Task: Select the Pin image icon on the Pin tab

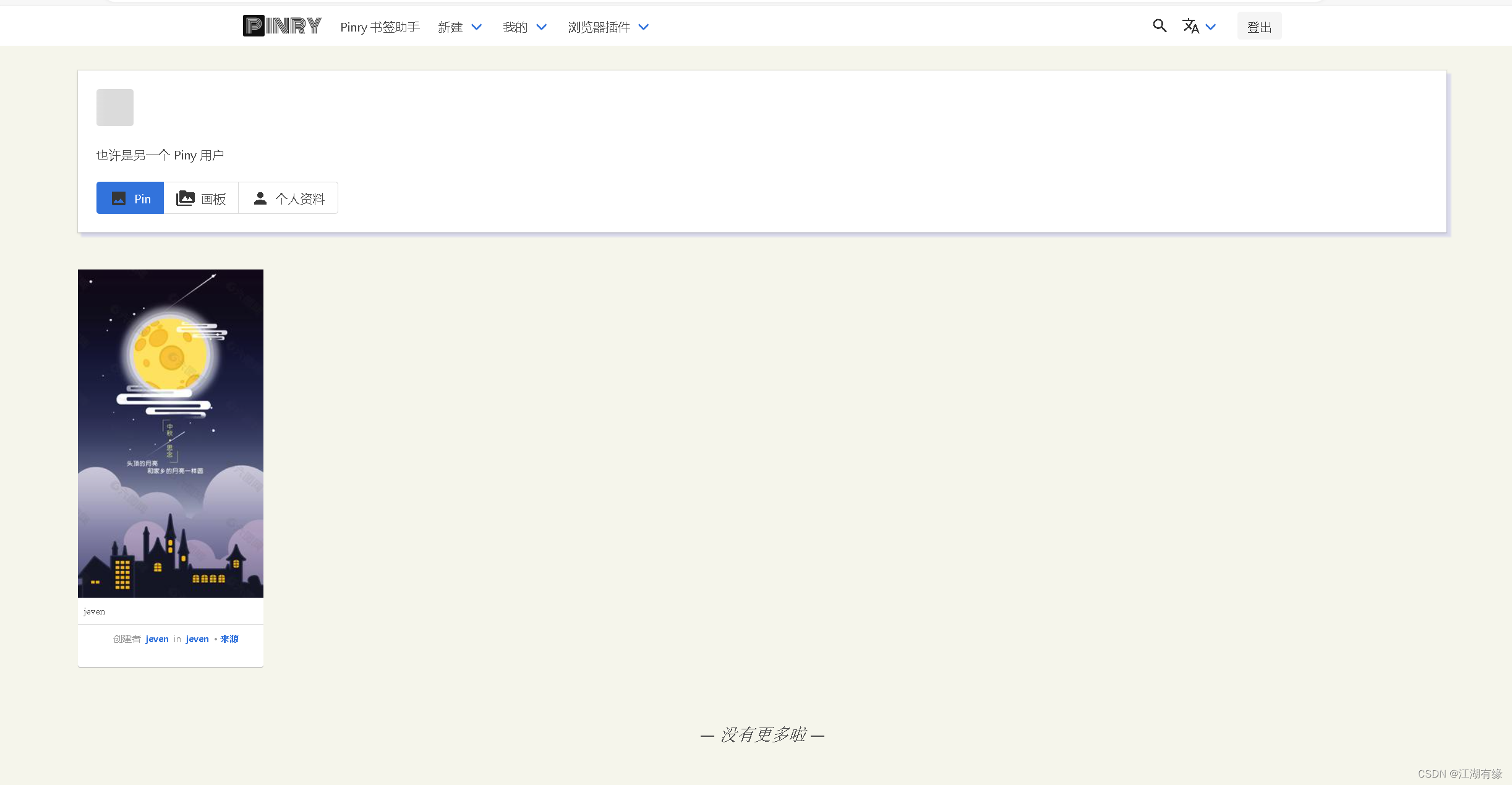Action: (x=118, y=198)
